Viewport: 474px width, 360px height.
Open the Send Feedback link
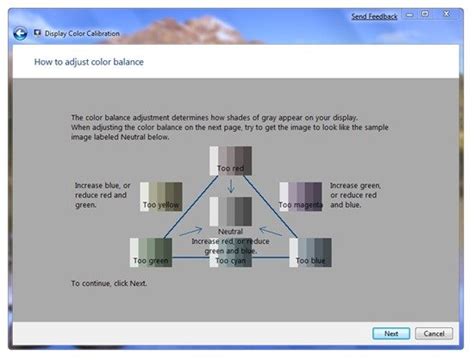pos(374,16)
